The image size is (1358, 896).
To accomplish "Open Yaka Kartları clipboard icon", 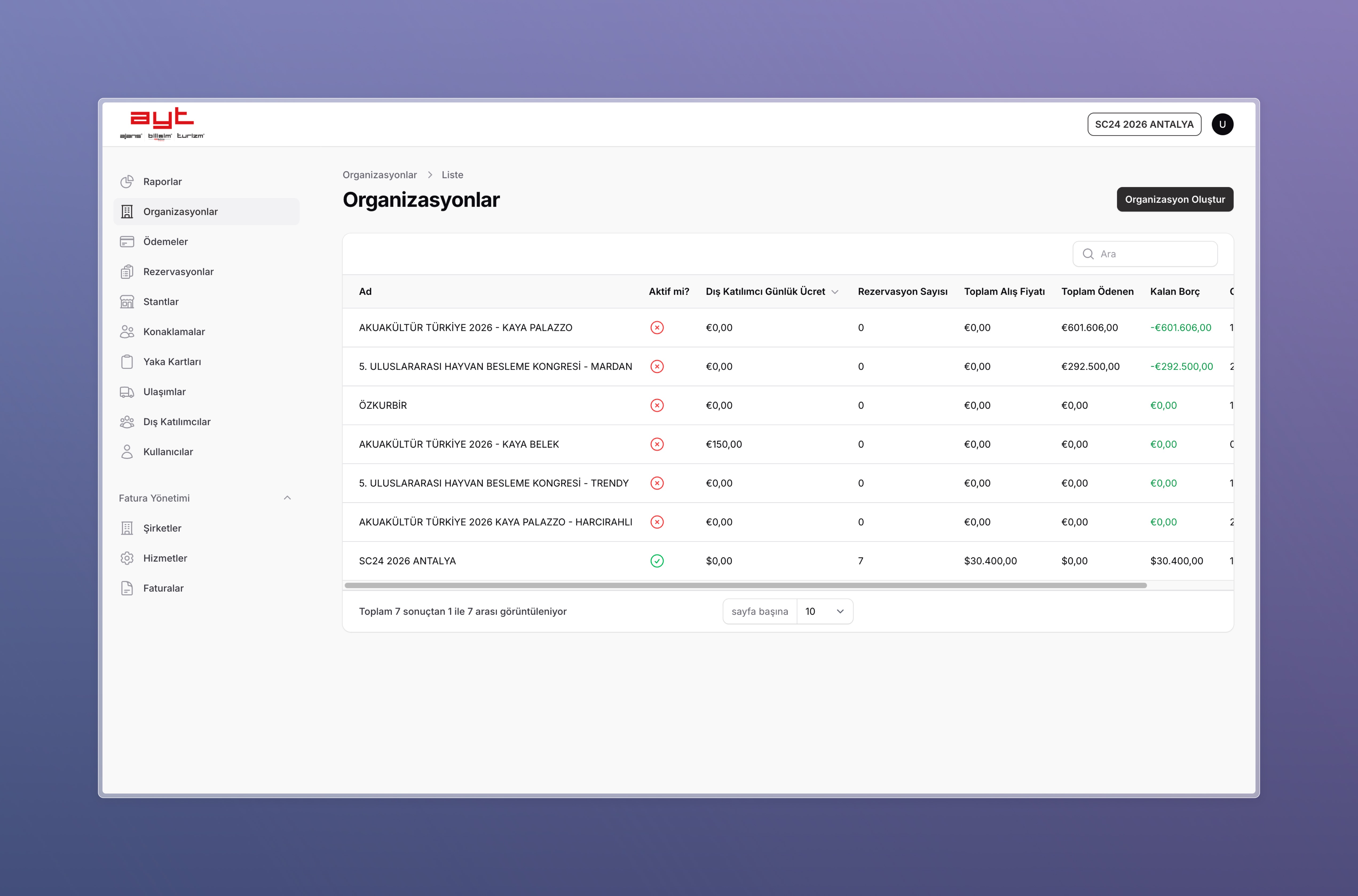I will point(127,362).
